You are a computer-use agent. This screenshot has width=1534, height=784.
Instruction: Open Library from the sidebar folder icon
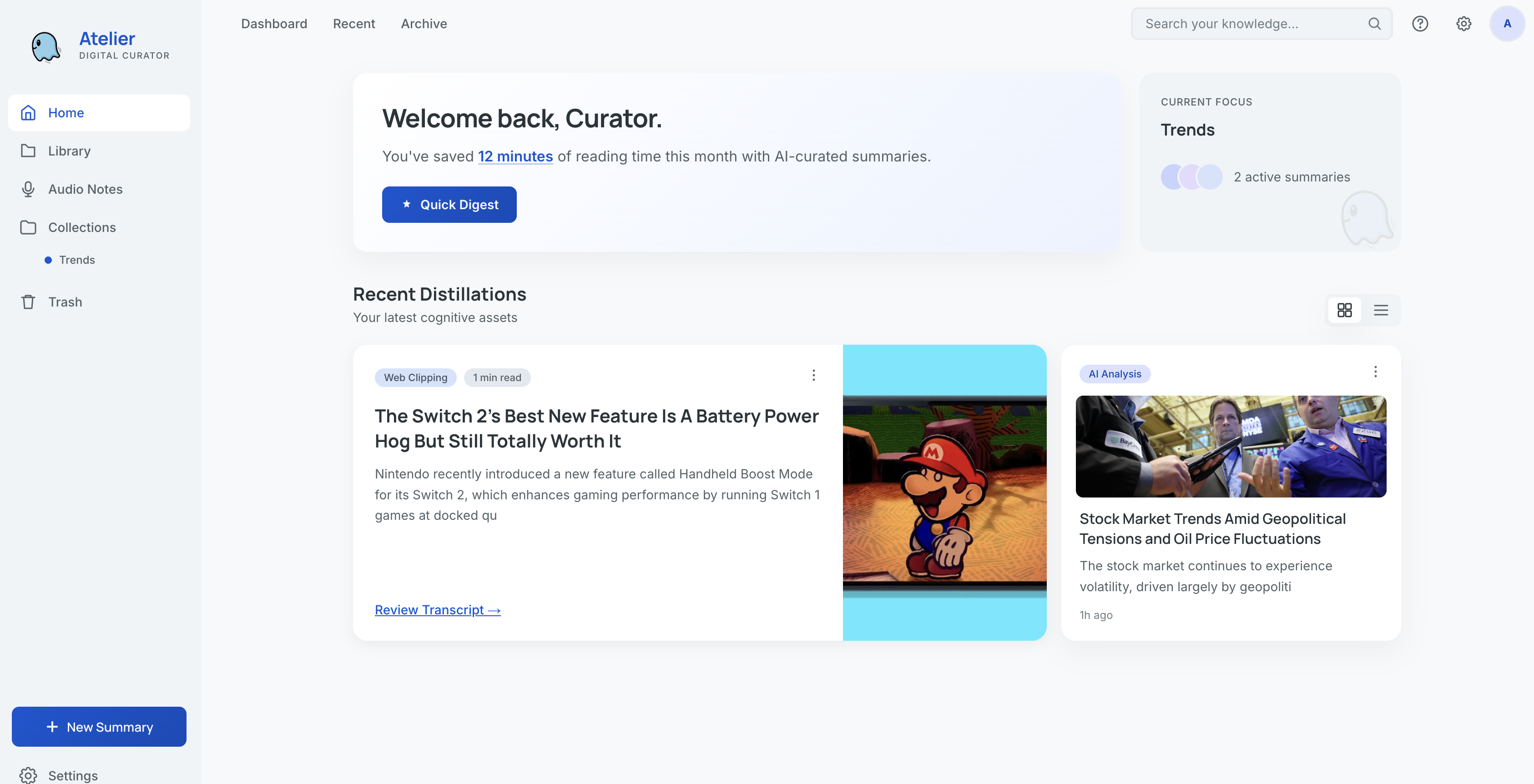pyautogui.click(x=28, y=151)
